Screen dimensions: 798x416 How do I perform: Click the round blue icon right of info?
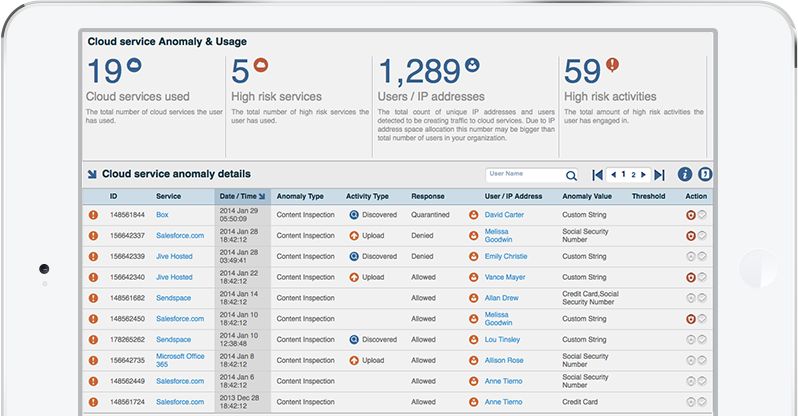point(705,175)
